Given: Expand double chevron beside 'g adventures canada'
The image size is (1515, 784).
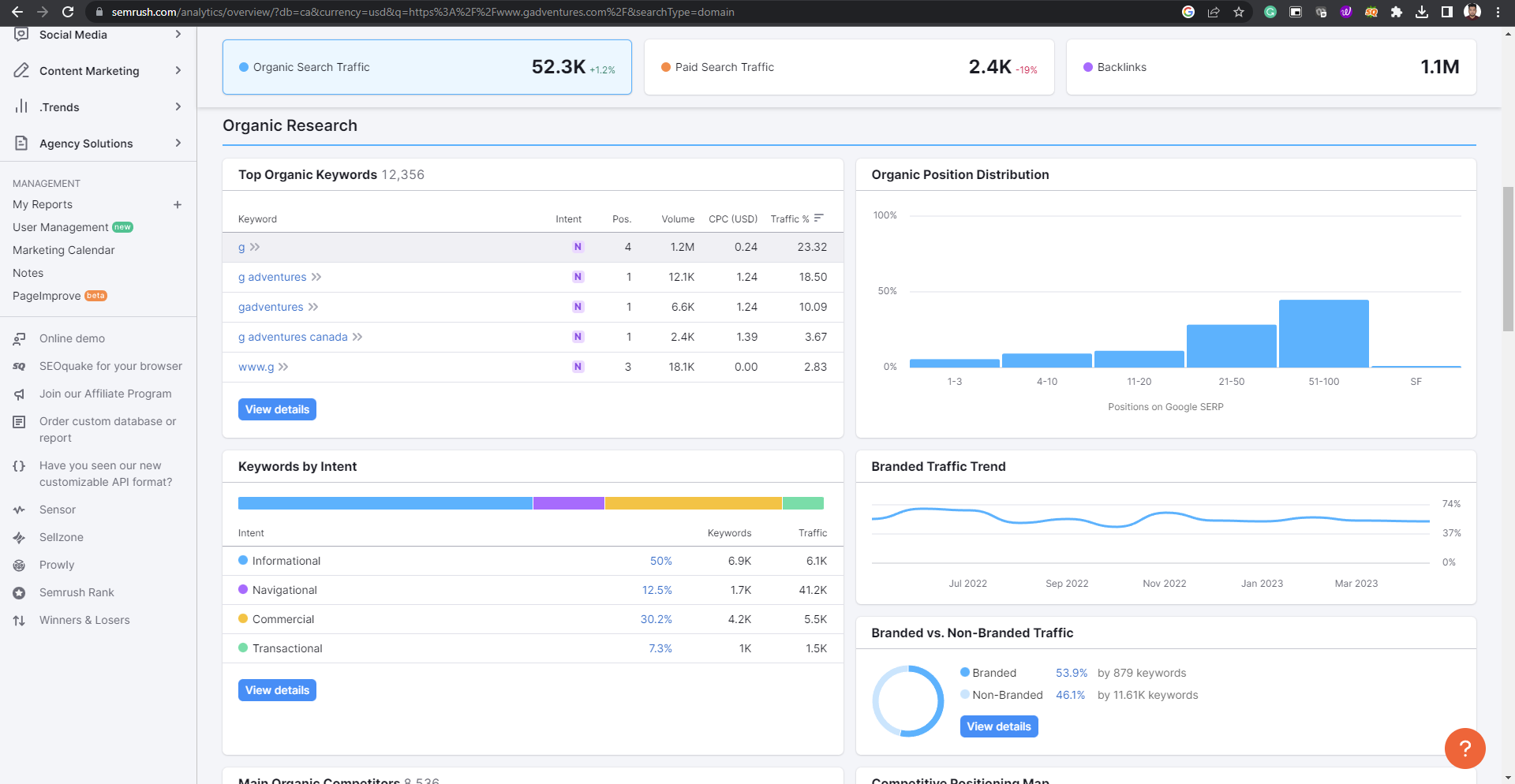Looking at the screenshot, I should [x=357, y=337].
